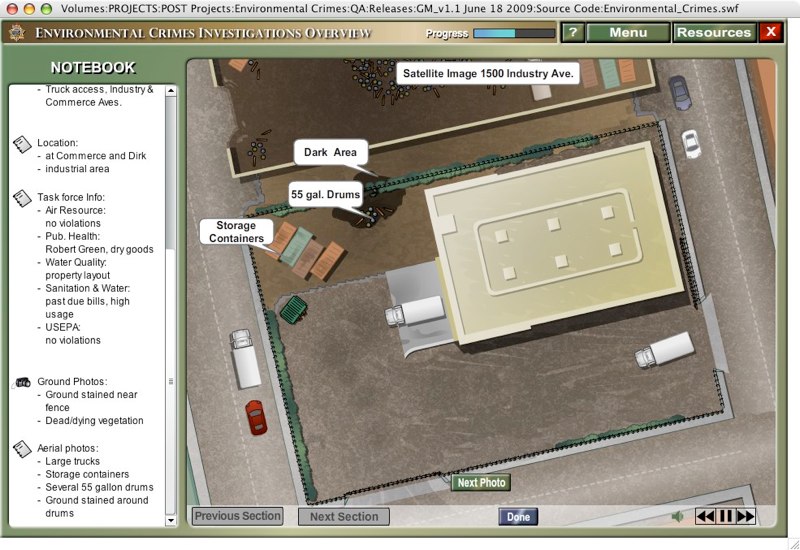
Task: Open the Resources menu
Action: [714, 32]
